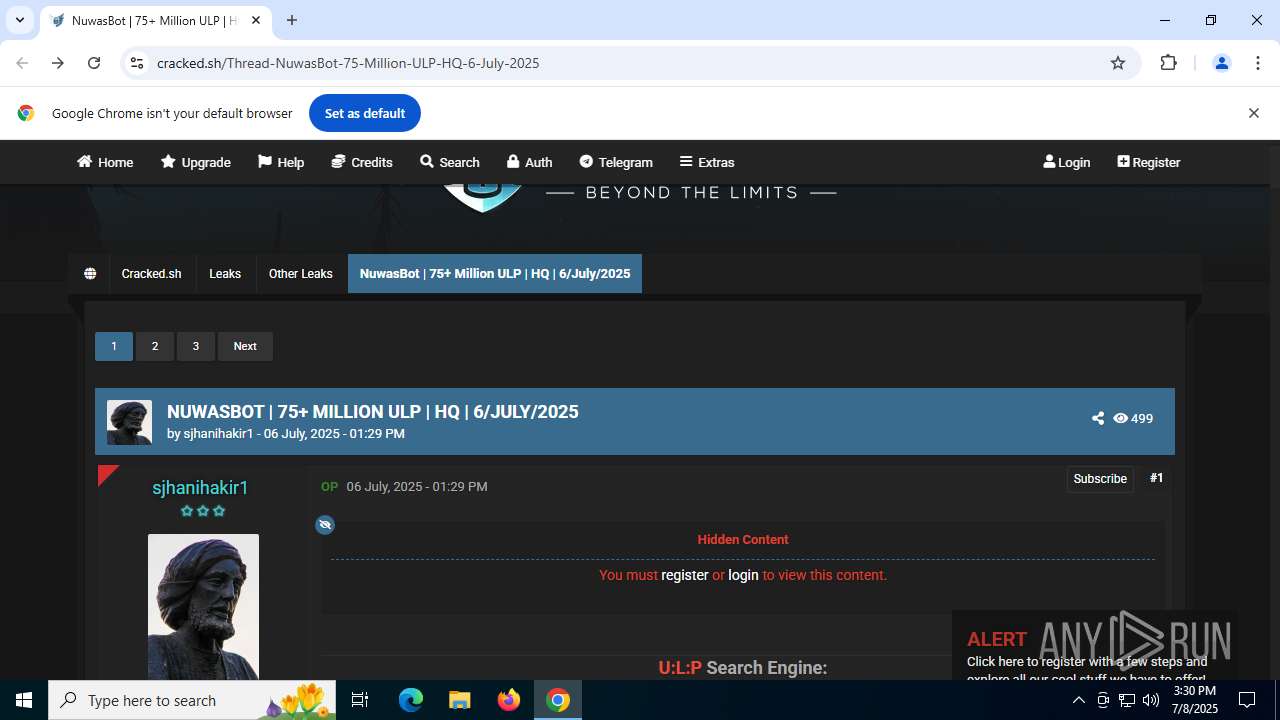Viewport: 1280px width, 720px height.
Task: Open the Telegram nav link
Action: pyautogui.click(x=616, y=162)
